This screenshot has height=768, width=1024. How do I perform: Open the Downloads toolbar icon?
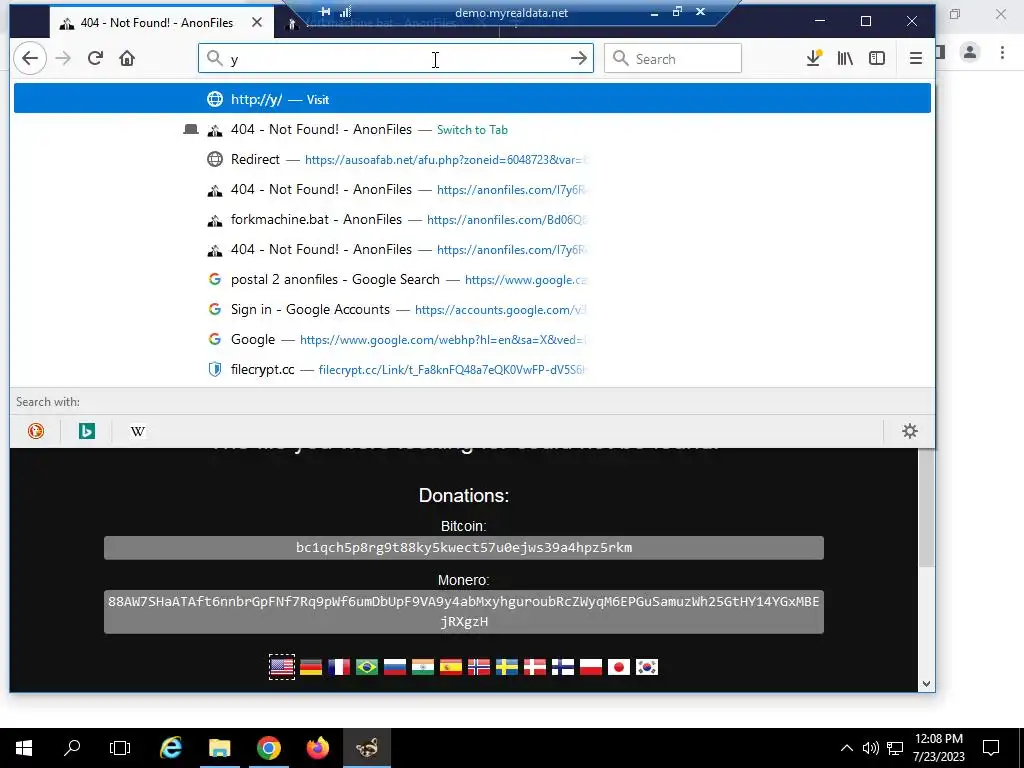813,59
